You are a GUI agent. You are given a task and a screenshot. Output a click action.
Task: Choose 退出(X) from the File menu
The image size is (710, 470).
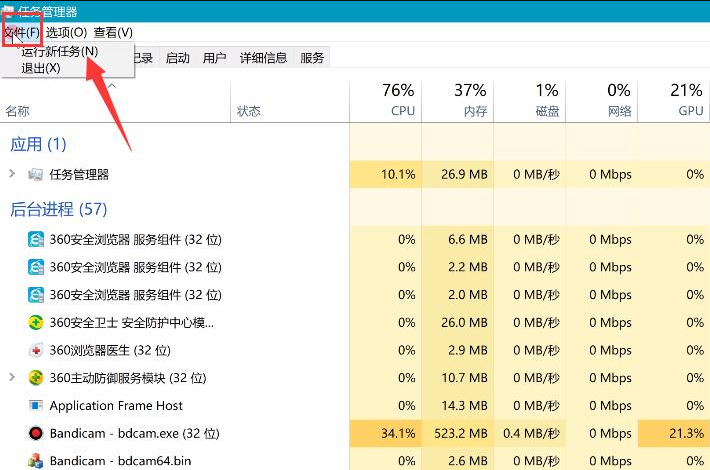41,68
